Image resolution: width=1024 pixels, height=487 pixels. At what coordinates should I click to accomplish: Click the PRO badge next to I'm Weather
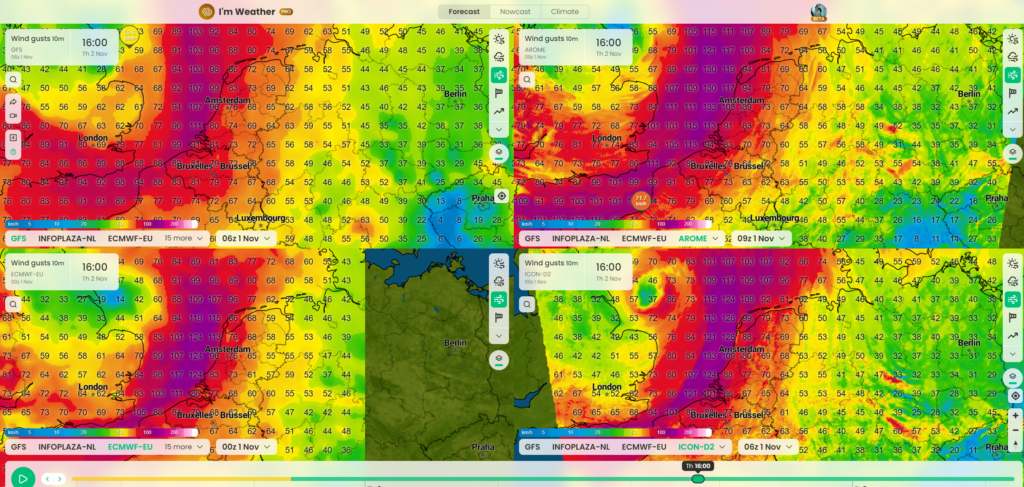pos(286,12)
